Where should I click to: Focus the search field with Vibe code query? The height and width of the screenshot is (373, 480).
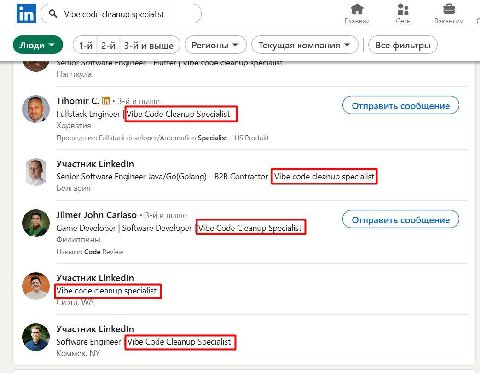click(121, 14)
